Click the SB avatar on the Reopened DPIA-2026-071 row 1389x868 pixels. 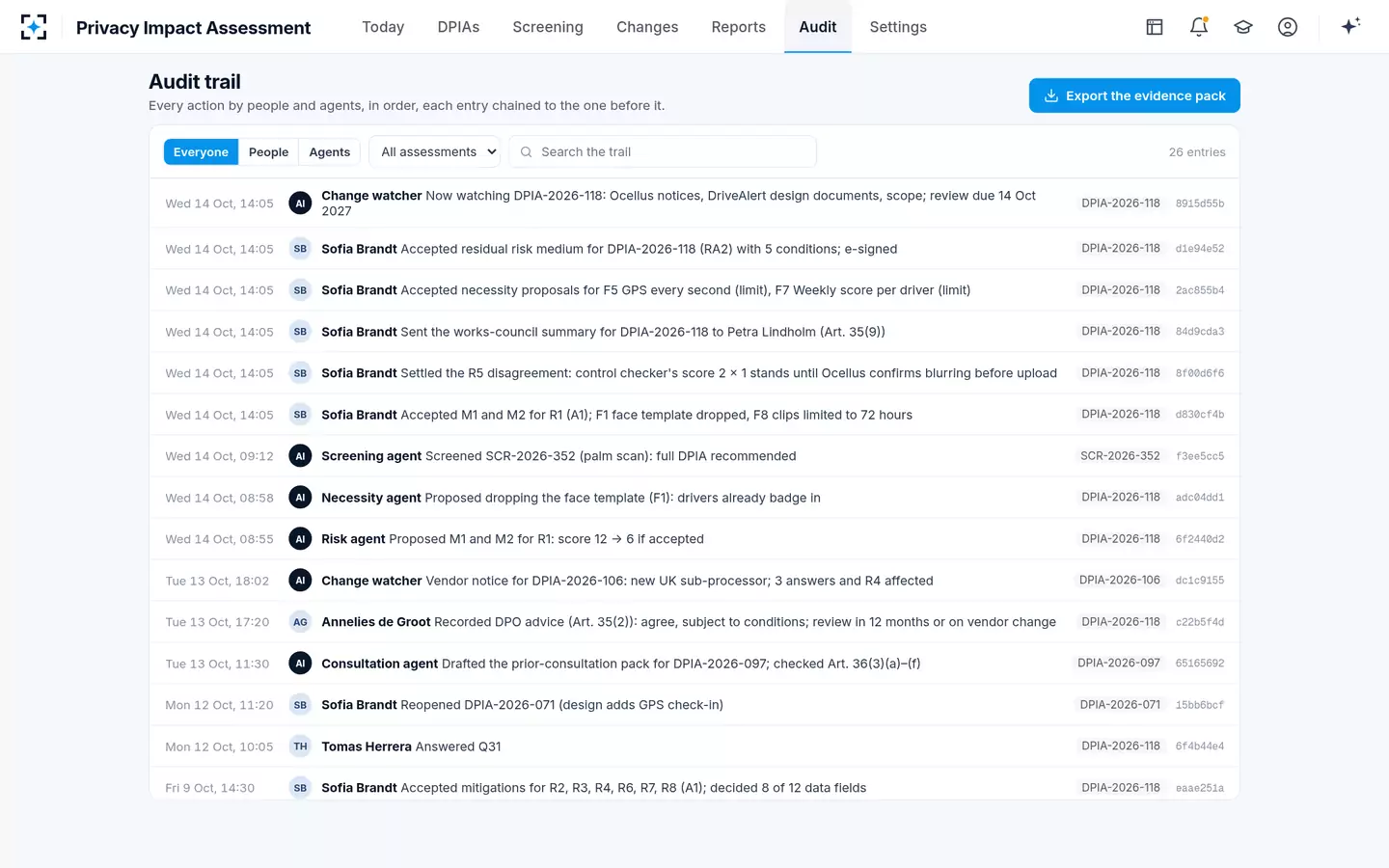tap(300, 705)
